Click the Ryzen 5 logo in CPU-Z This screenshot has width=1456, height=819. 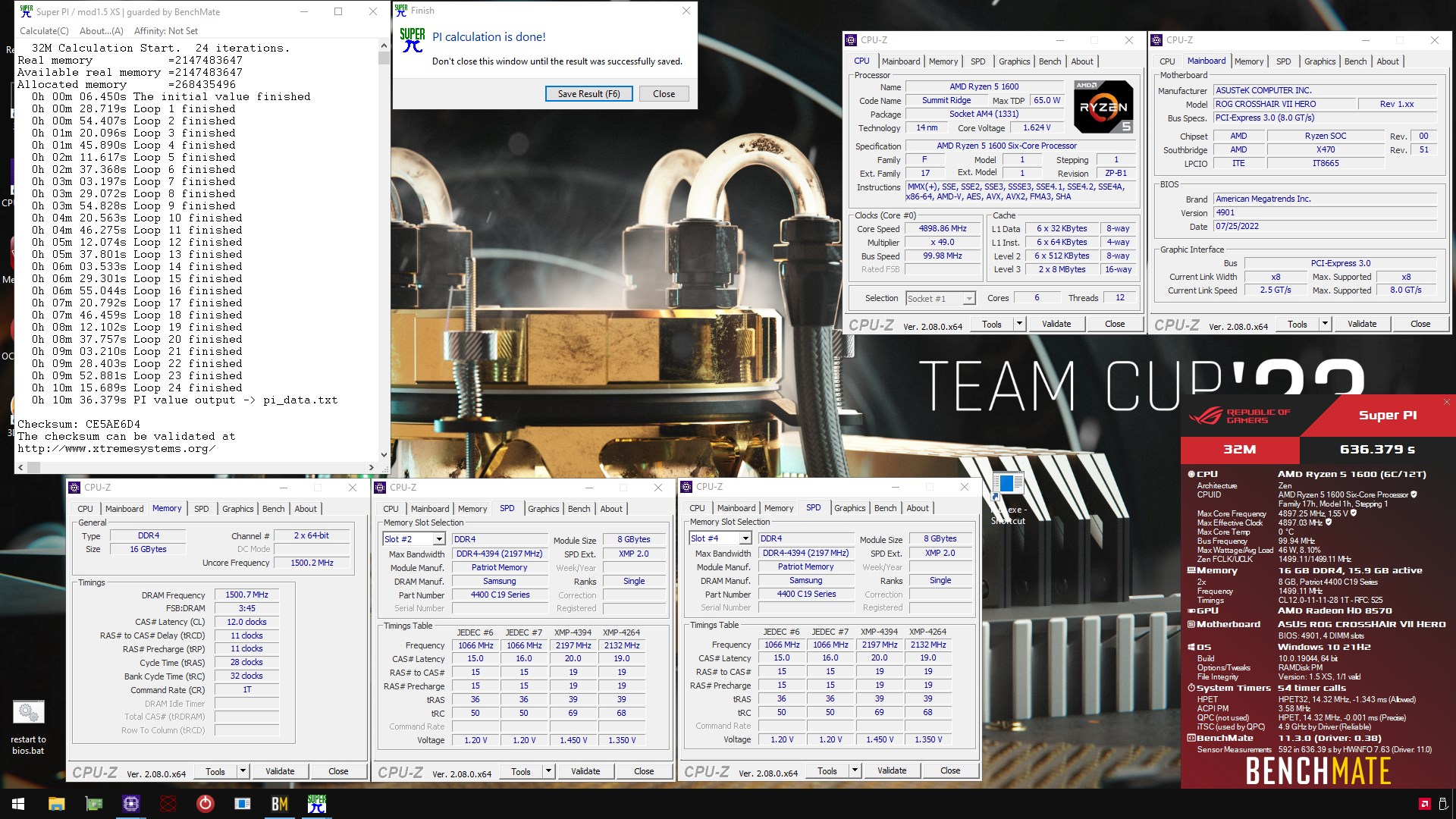click(1103, 107)
